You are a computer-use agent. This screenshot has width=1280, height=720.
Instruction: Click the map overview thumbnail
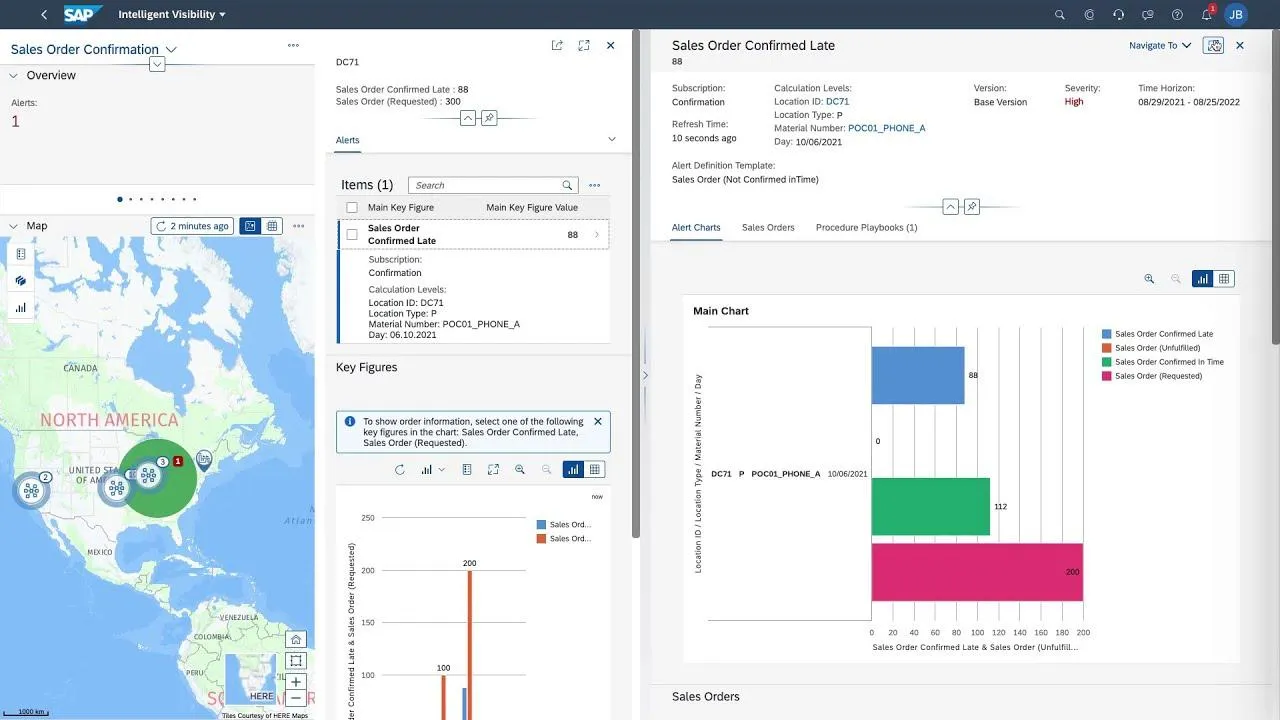click(x=250, y=679)
